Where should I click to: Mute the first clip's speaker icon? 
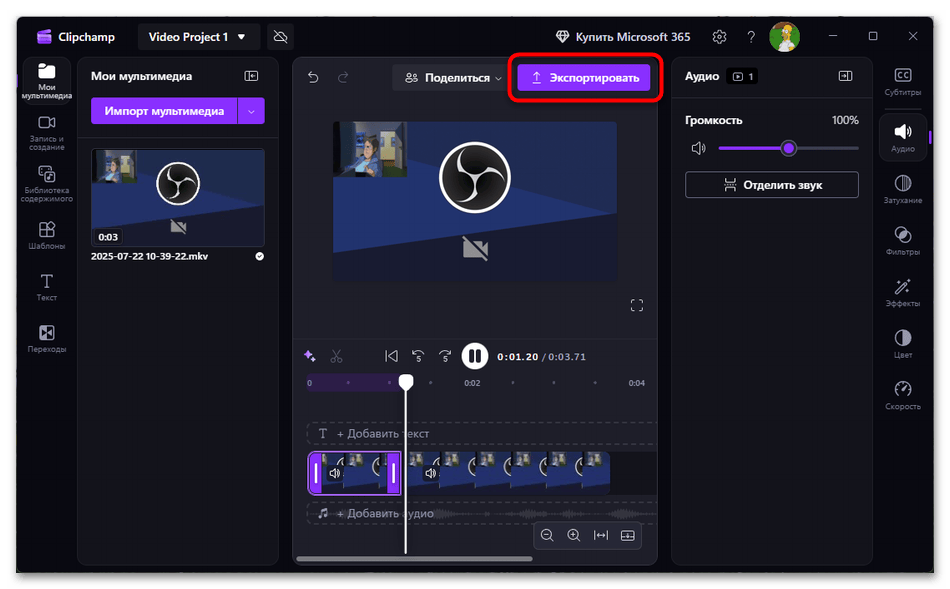(x=334, y=473)
